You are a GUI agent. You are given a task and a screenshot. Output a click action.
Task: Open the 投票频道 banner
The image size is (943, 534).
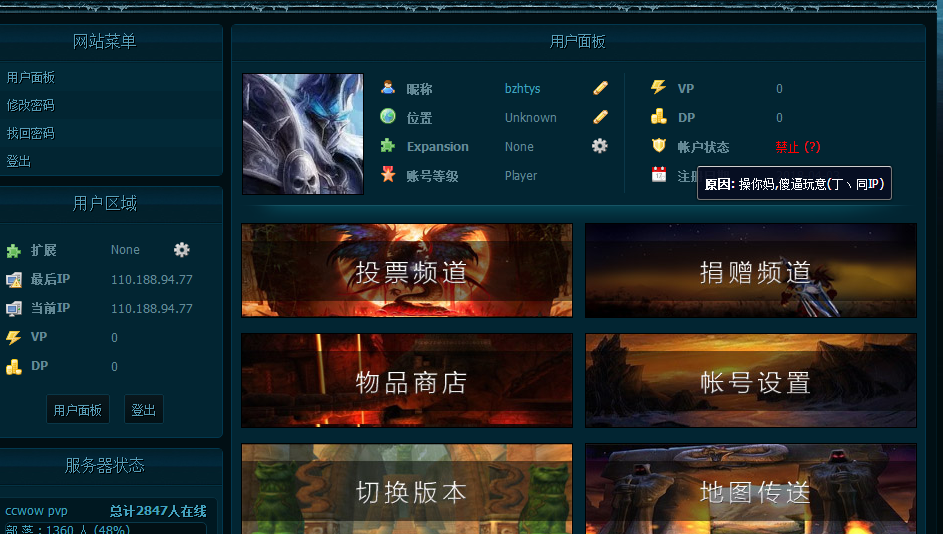407,271
